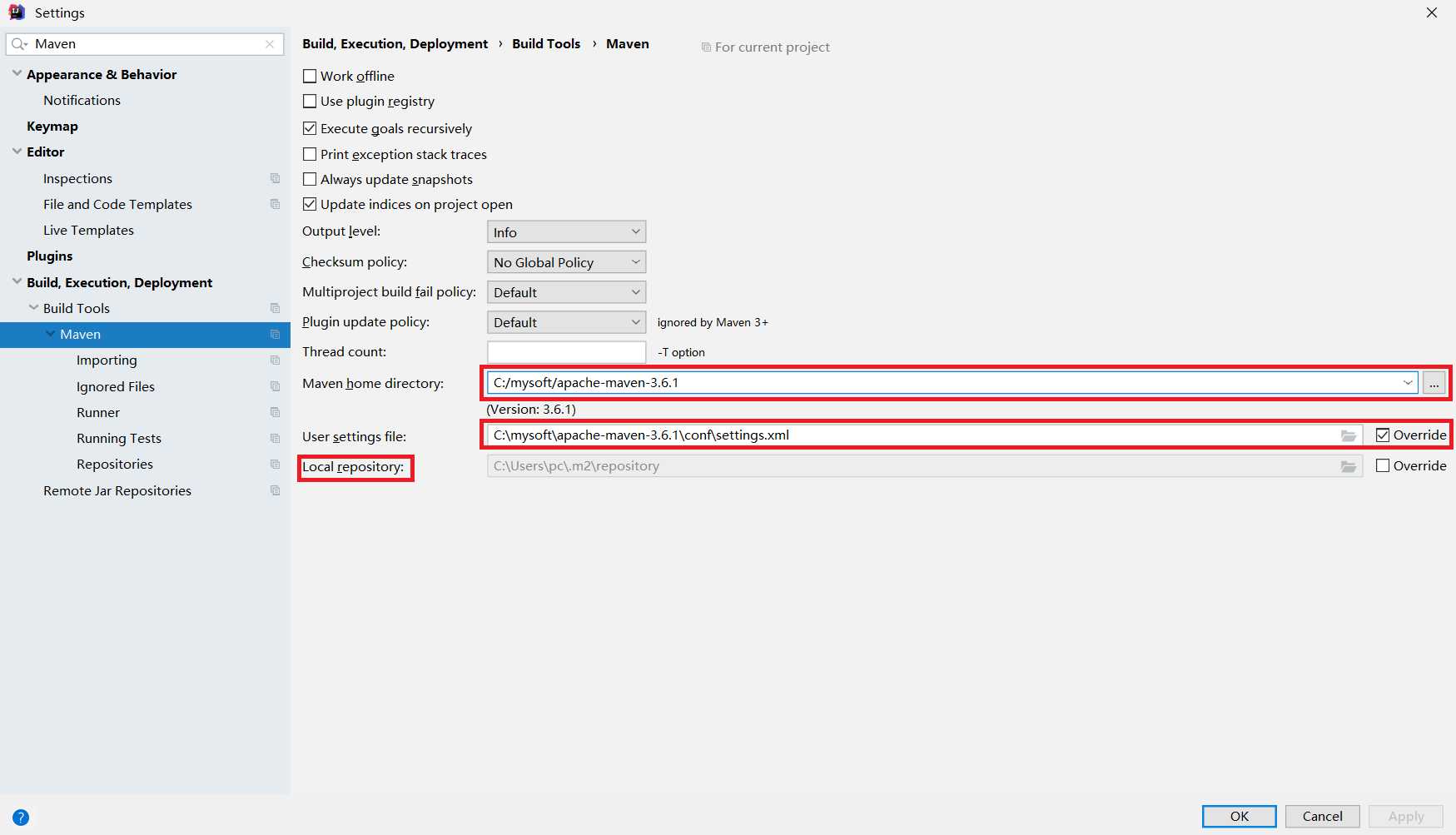The image size is (1456, 835).
Task: Open Multiproject build fail policy dropdown
Action: pos(566,292)
